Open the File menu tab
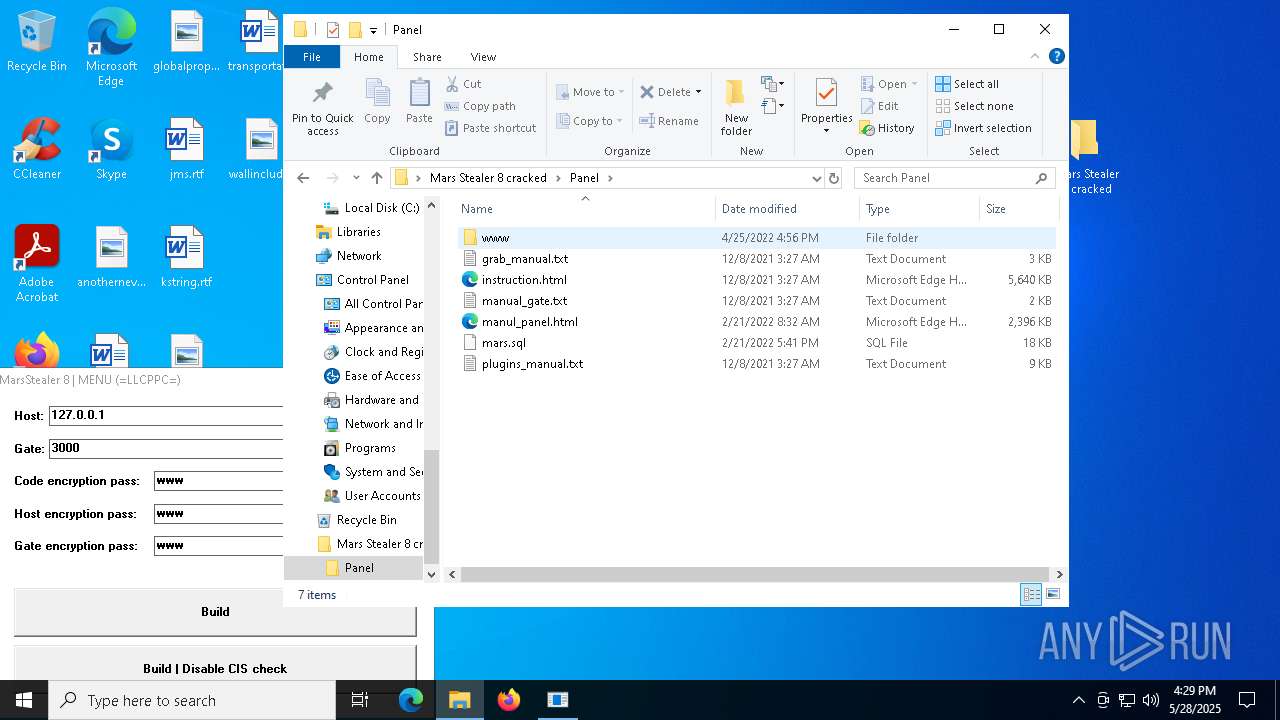 pyautogui.click(x=312, y=57)
